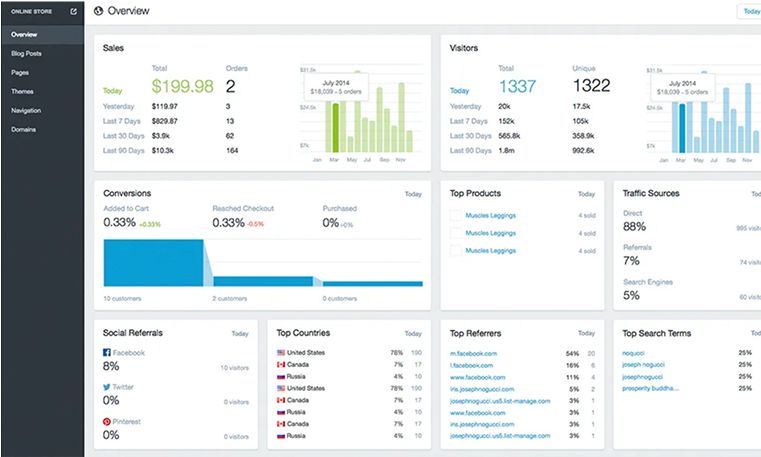
Task: Click the Search Engines 5% traffic value
Action: pos(631,295)
